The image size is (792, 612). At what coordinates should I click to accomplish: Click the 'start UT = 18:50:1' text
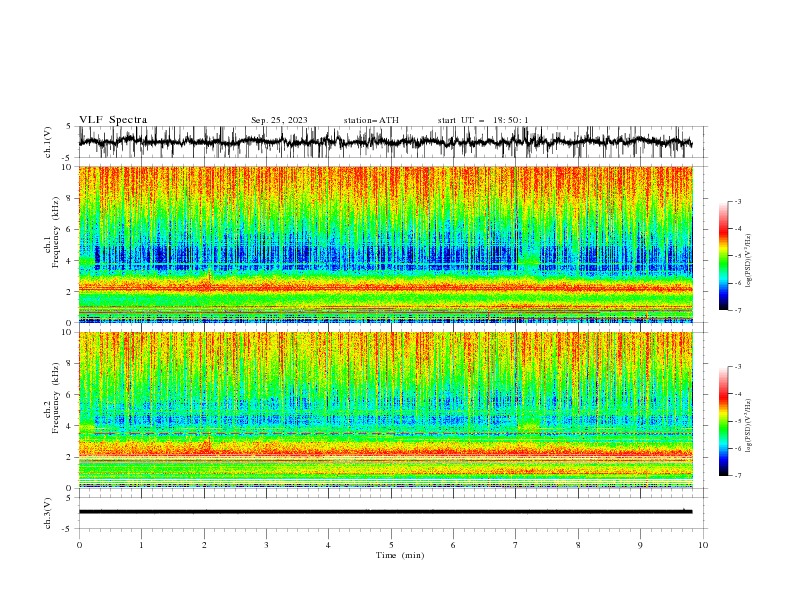483,120
